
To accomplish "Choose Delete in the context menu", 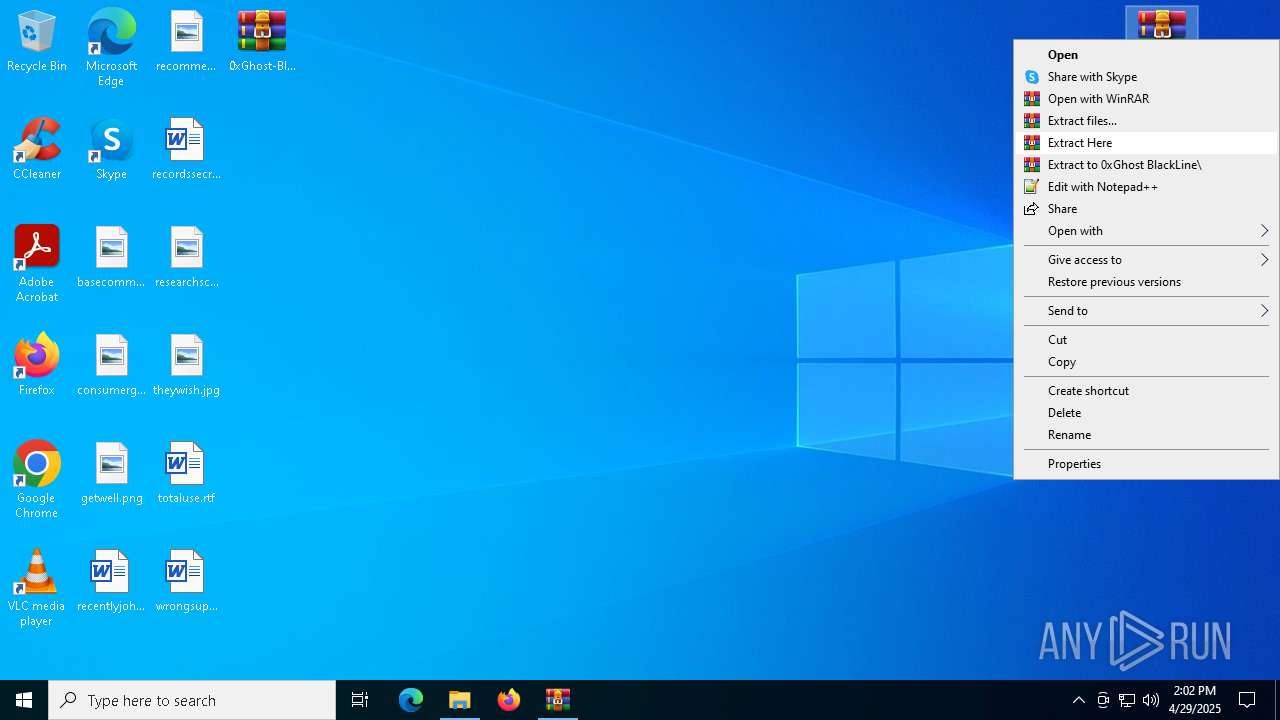I will pyautogui.click(x=1146, y=413).
